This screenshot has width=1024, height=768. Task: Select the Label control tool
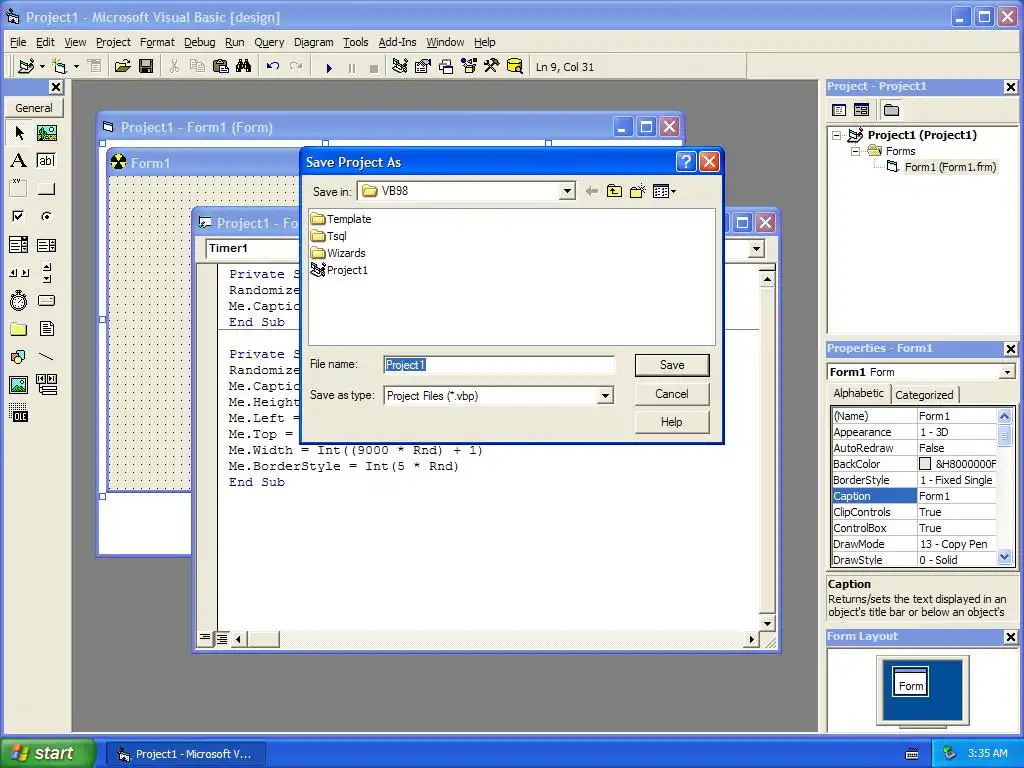[18, 161]
